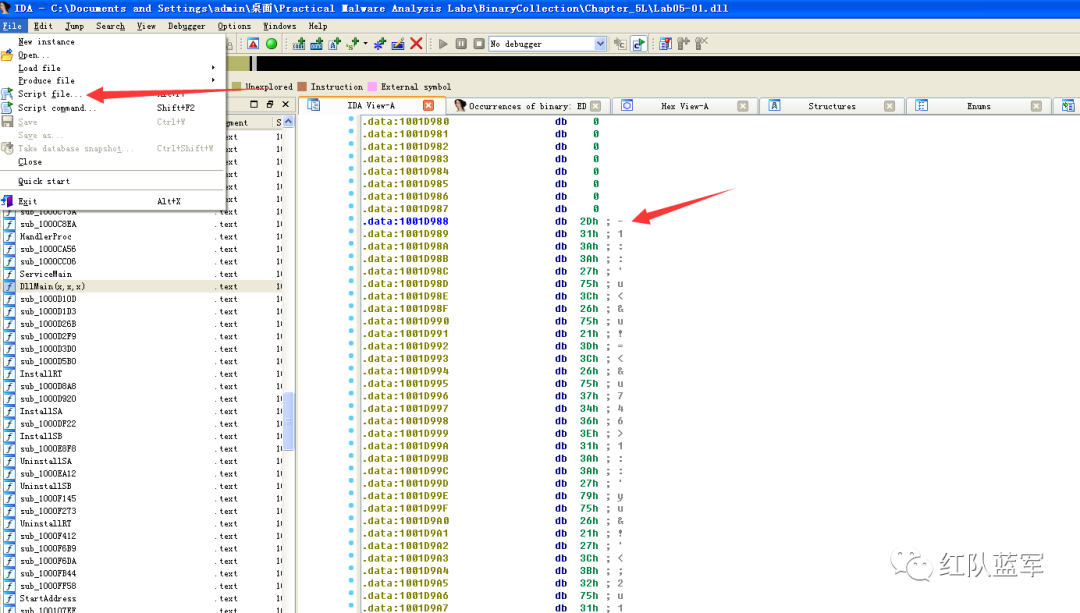
Task: Open the Debugger menu
Action: [x=186, y=26]
